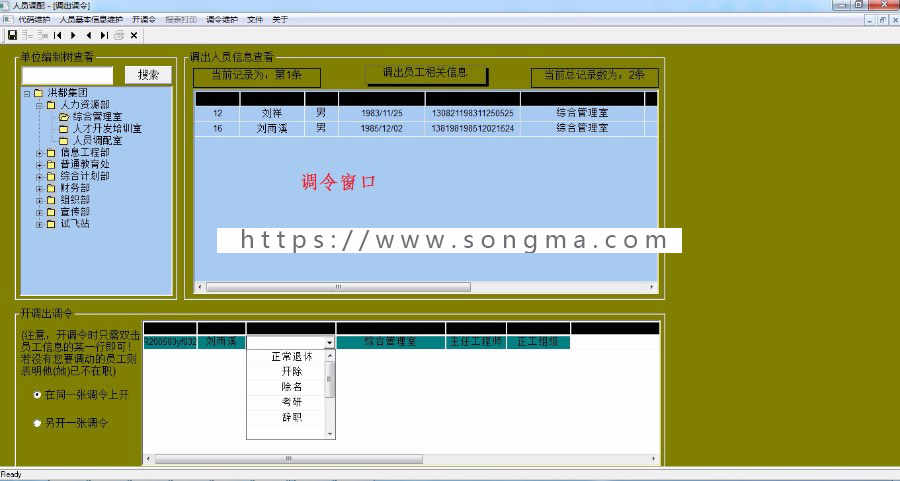Open the 关于 menu
Screen dimensions: 900x481
click(280, 20)
